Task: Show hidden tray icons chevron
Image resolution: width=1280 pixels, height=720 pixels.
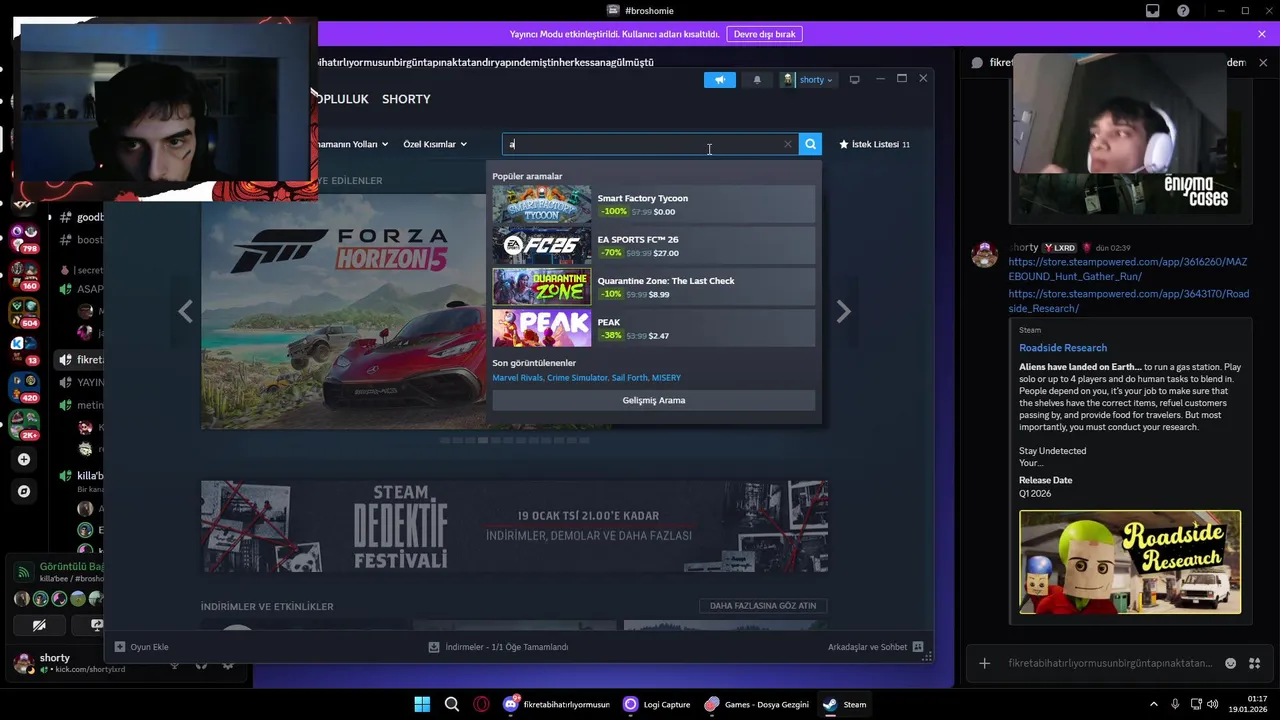Action: [1154, 704]
